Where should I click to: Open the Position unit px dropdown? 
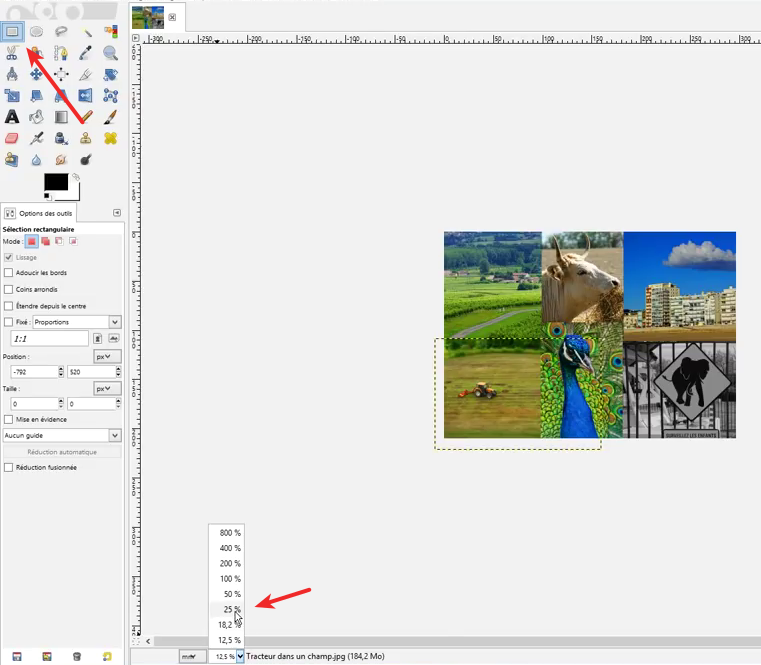(x=107, y=356)
